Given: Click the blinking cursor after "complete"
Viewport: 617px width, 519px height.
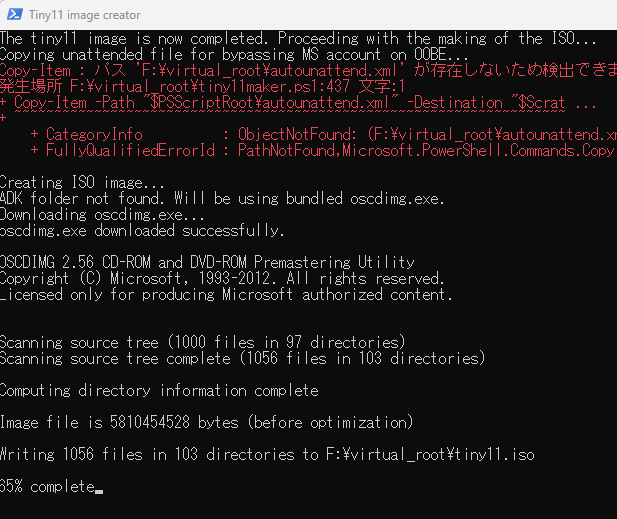Looking at the screenshot, I should (99, 487).
